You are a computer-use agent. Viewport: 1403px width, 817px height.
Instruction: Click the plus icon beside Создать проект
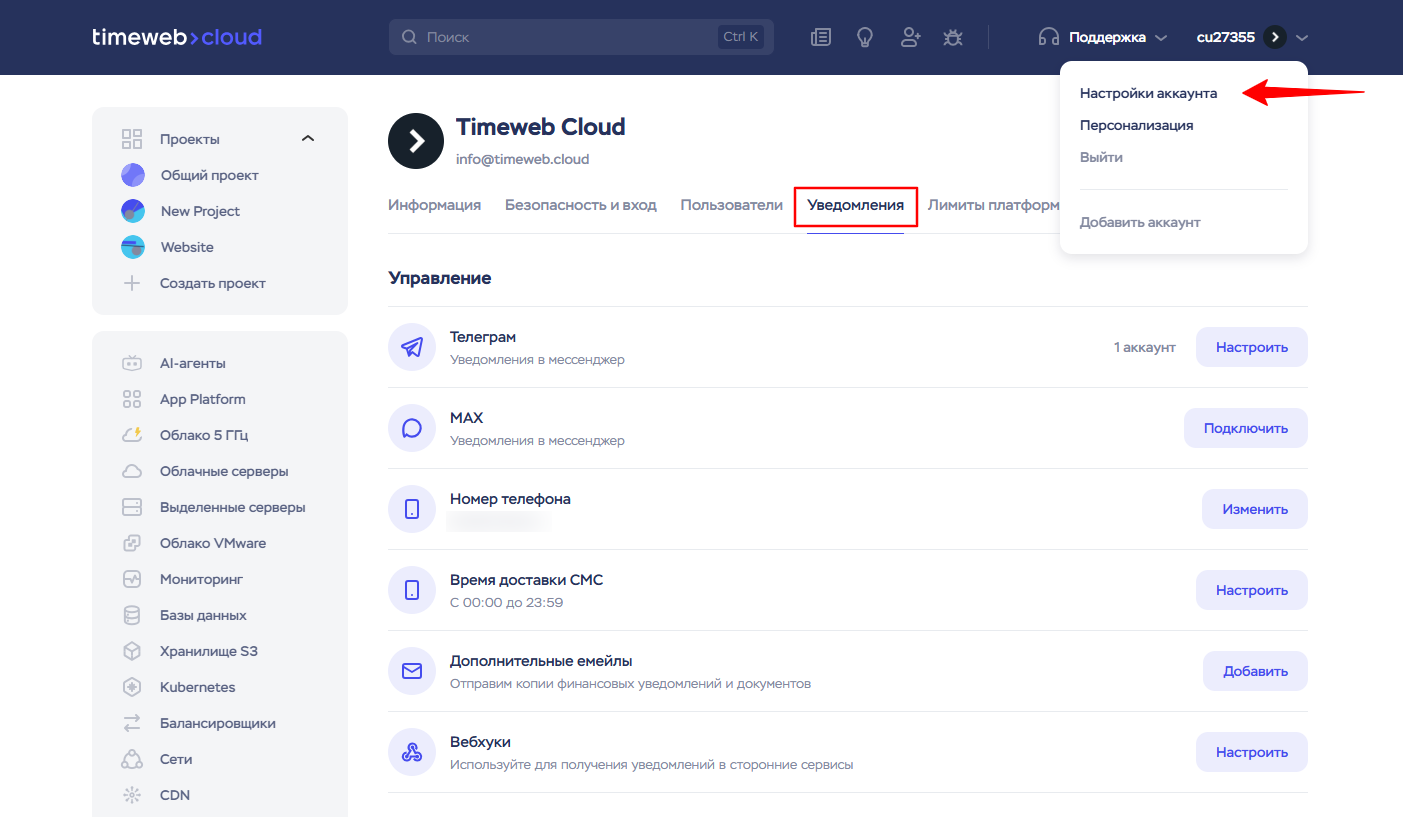click(x=132, y=283)
